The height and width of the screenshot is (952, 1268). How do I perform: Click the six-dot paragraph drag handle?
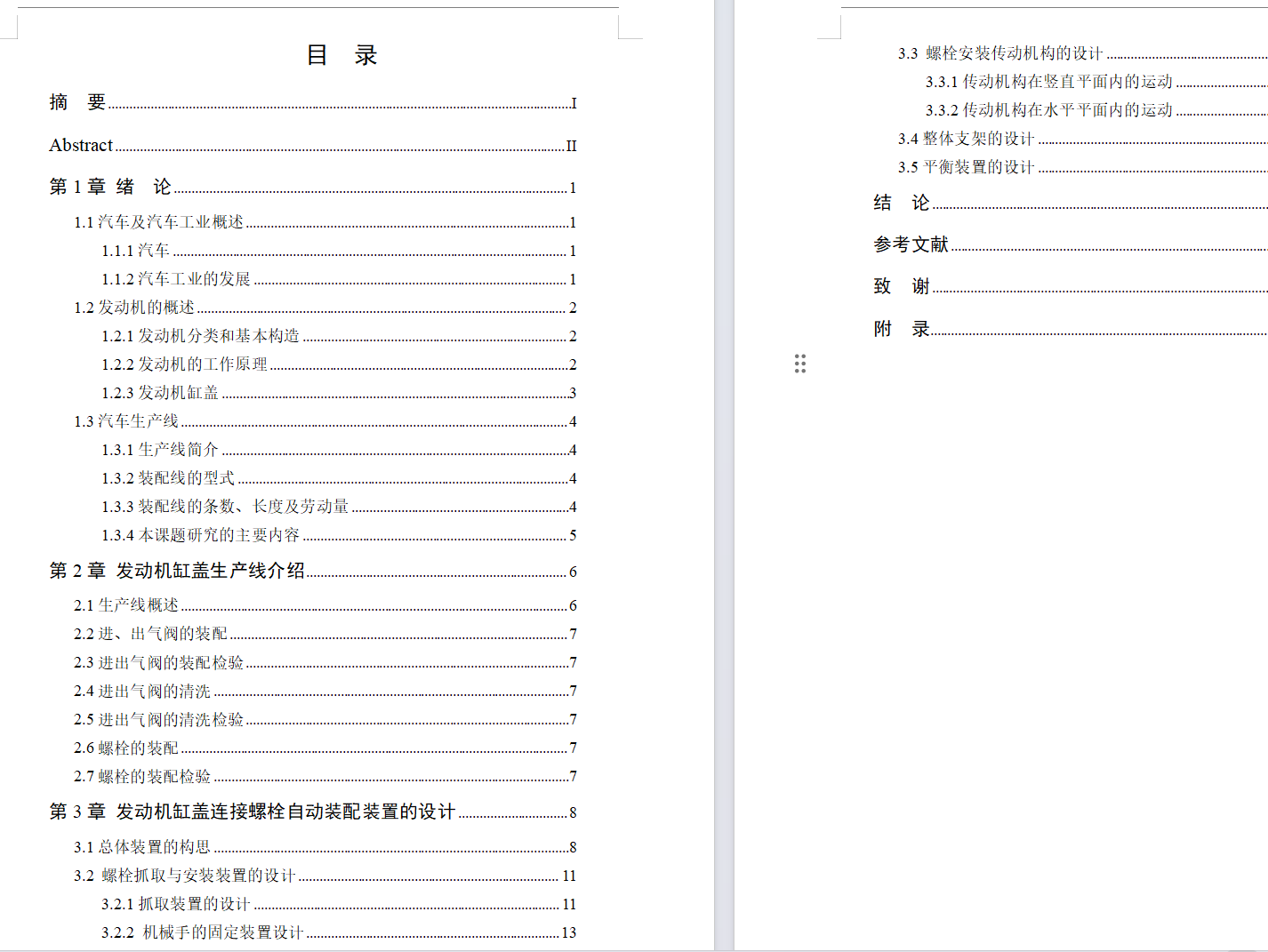(800, 364)
